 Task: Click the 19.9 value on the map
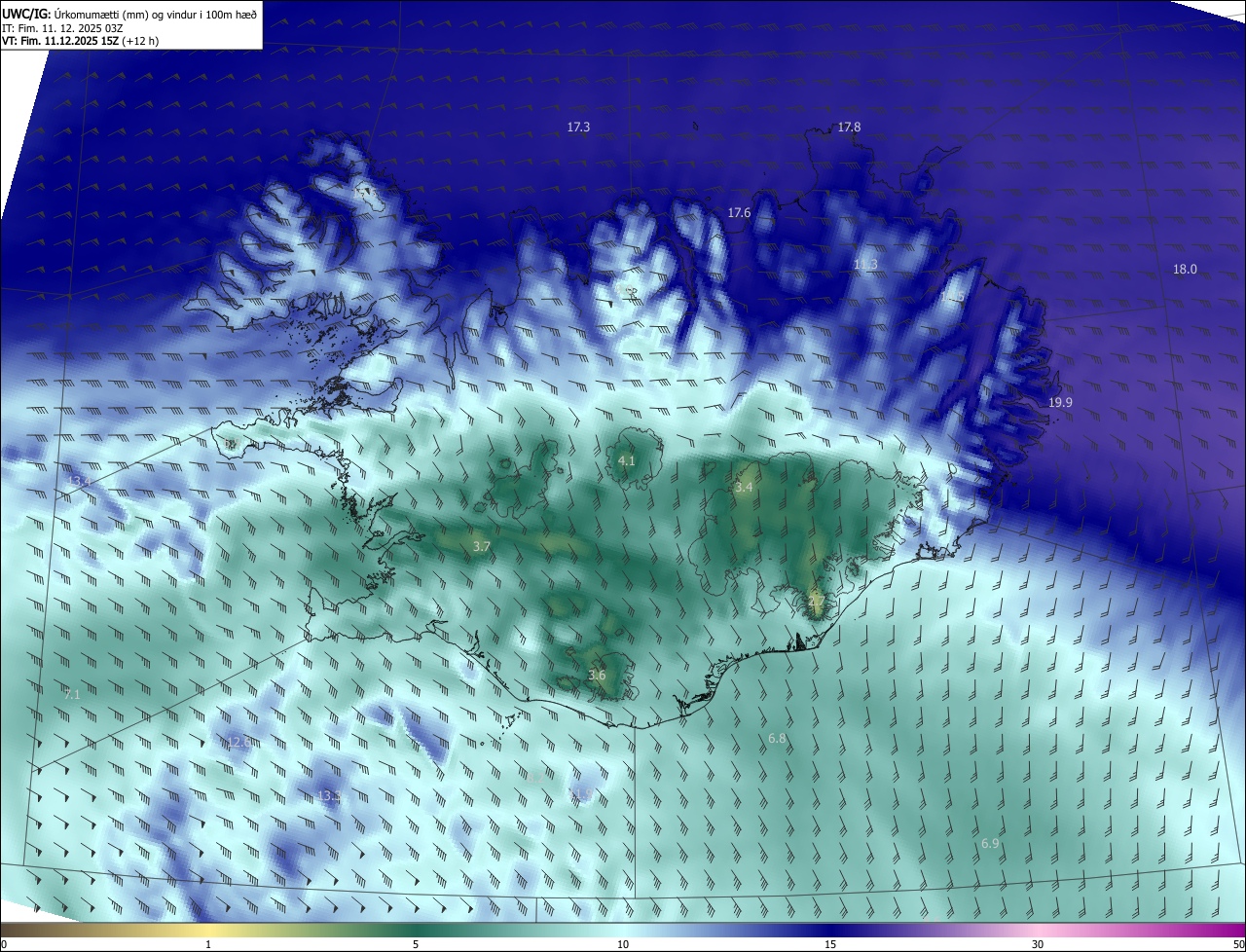tap(1060, 403)
